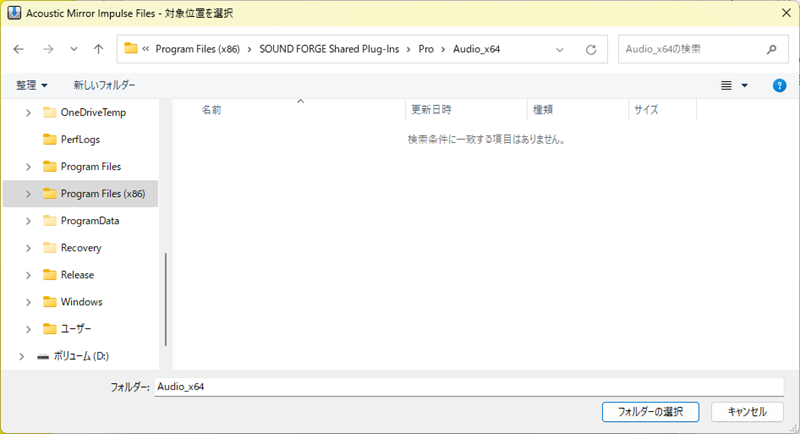800x434 pixels.
Task: Select the PerfLogs folder icon
Action: 50,140
